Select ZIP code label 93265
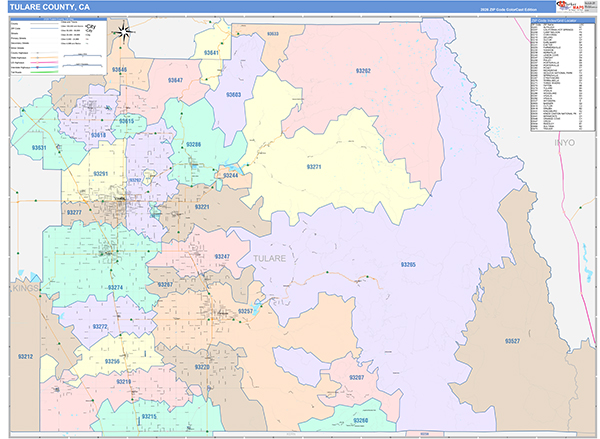 [x=408, y=264]
